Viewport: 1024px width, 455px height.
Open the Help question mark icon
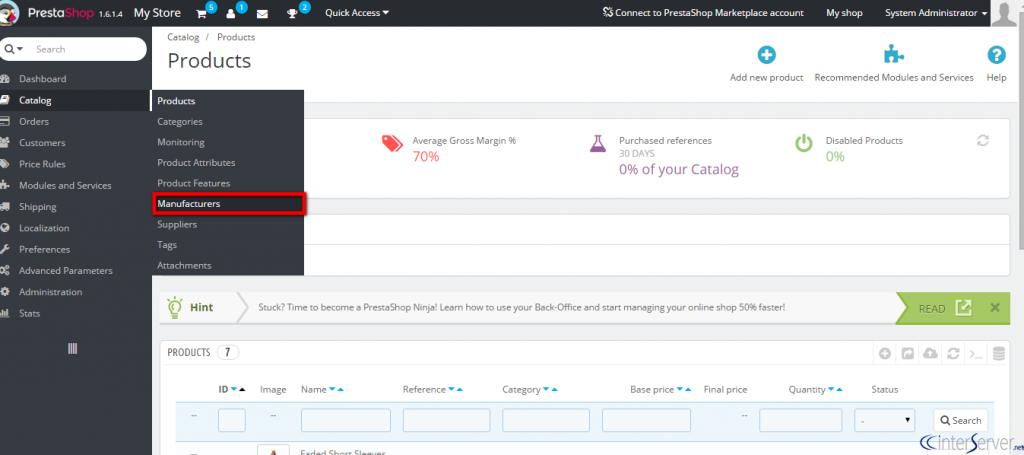click(x=996, y=55)
